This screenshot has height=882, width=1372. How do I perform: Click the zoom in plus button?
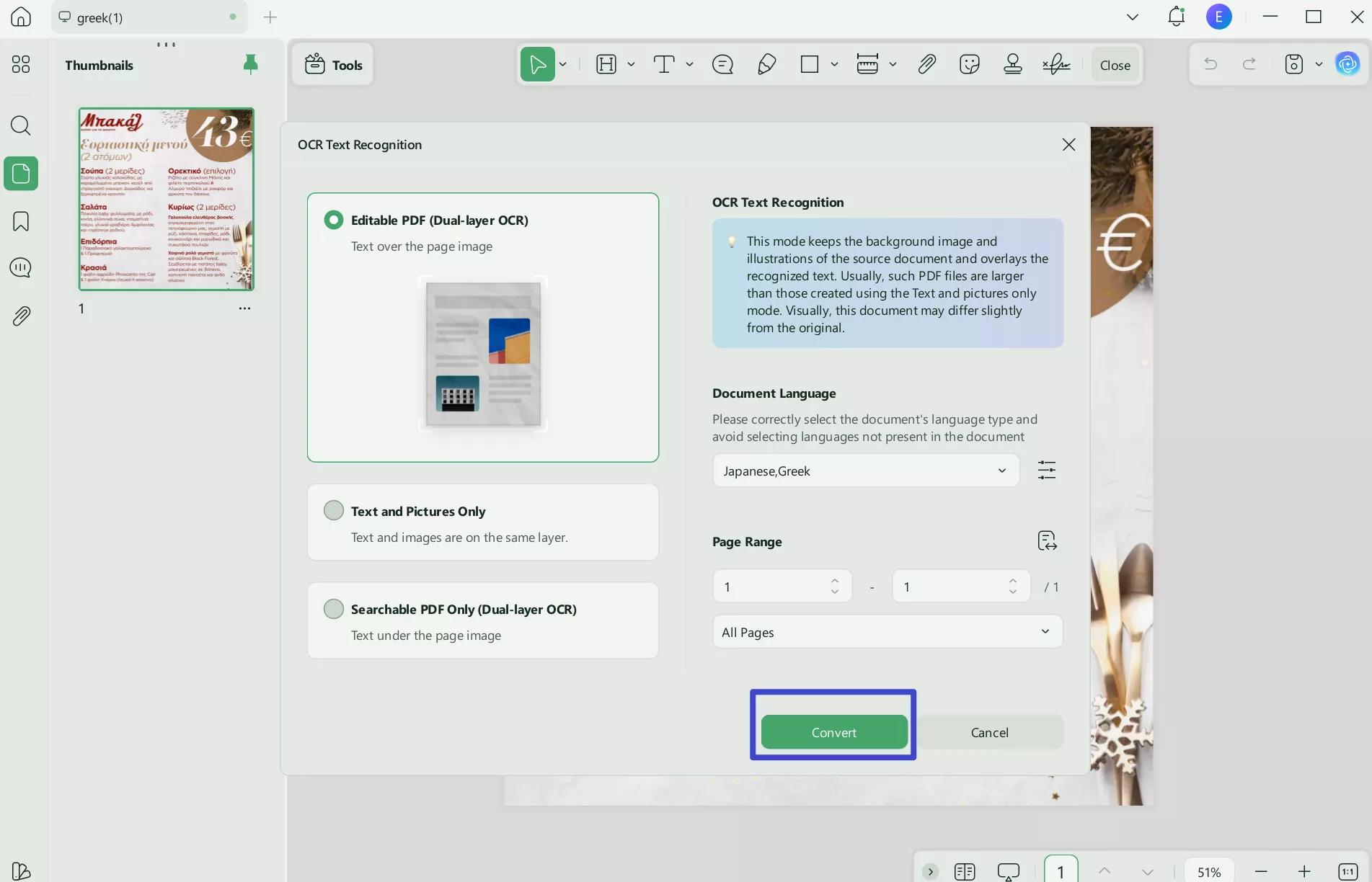[1304, 872]
